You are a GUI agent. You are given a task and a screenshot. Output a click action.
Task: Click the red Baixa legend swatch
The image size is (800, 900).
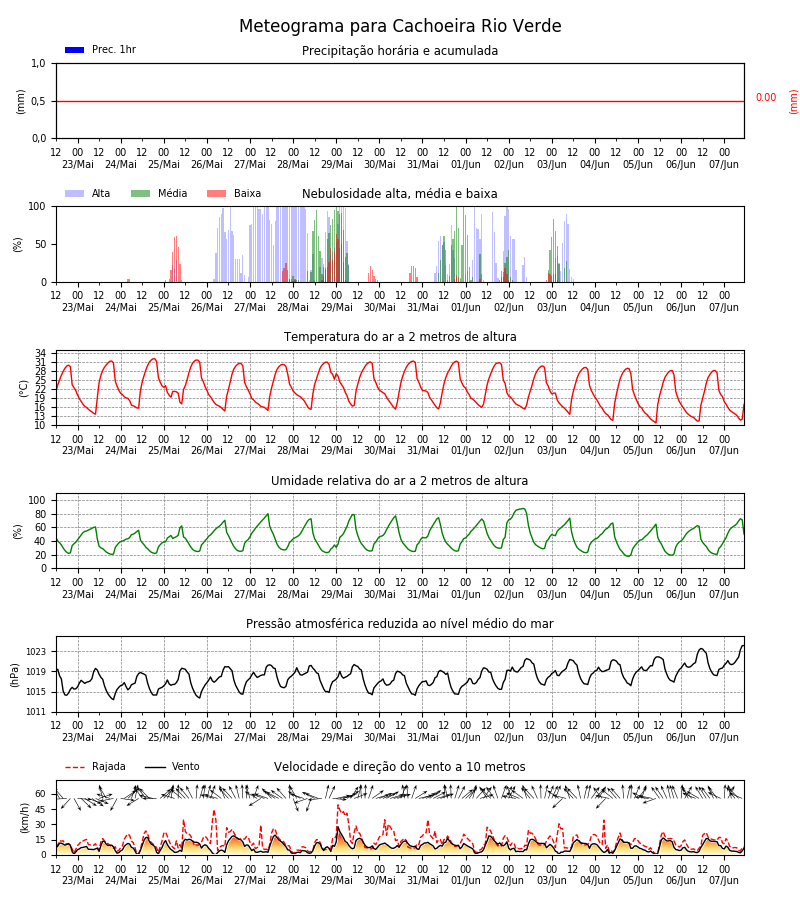click(216, 193)
